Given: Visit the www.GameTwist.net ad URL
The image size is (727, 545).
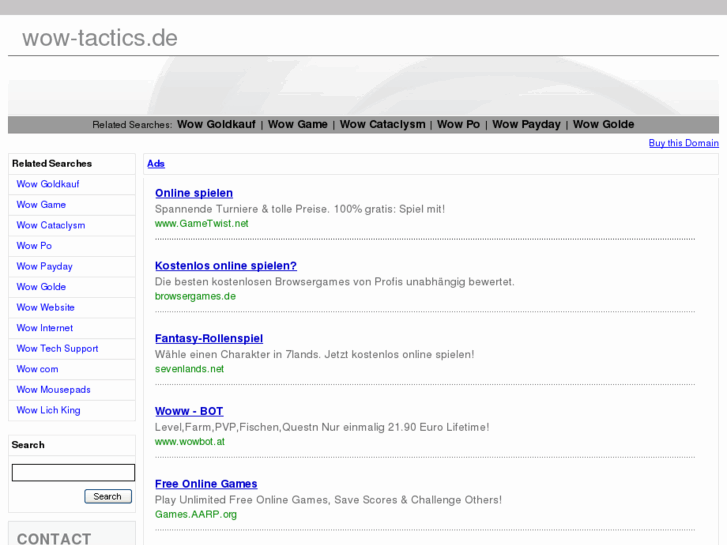Looking at the screenshot, I should [x=202, y=224].
